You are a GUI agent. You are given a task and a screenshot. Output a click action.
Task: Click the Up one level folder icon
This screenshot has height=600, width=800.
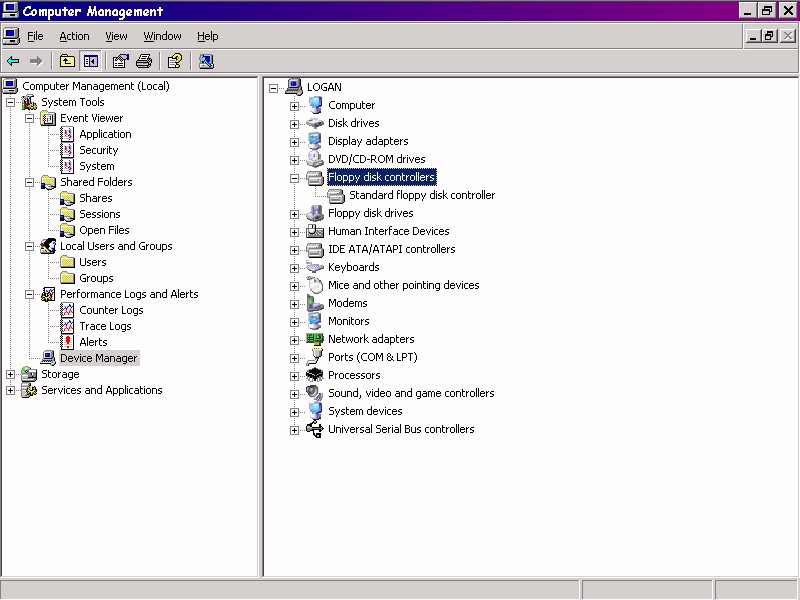pos(67,62)
